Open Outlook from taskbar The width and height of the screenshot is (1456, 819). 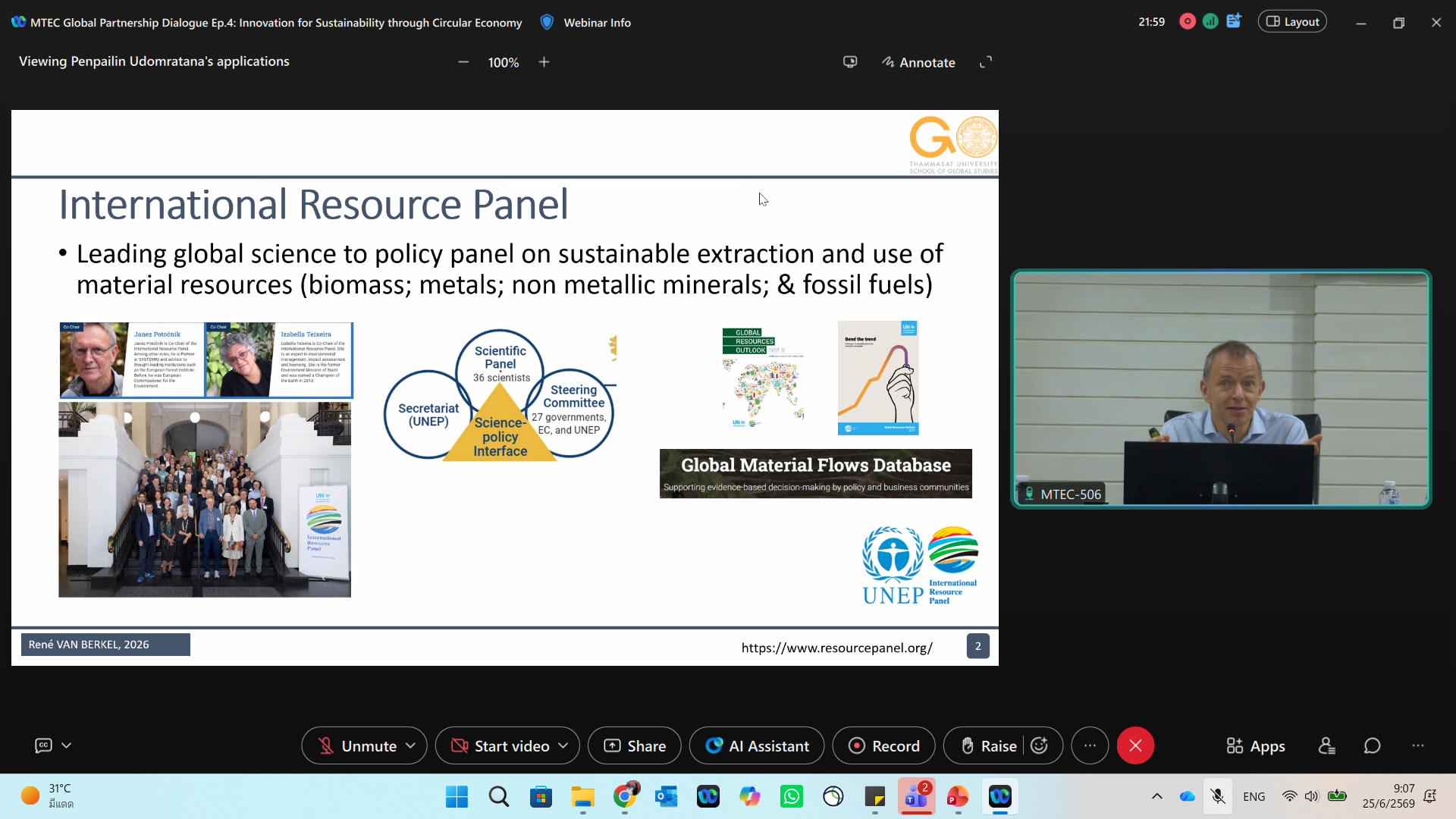click(667, 796)
